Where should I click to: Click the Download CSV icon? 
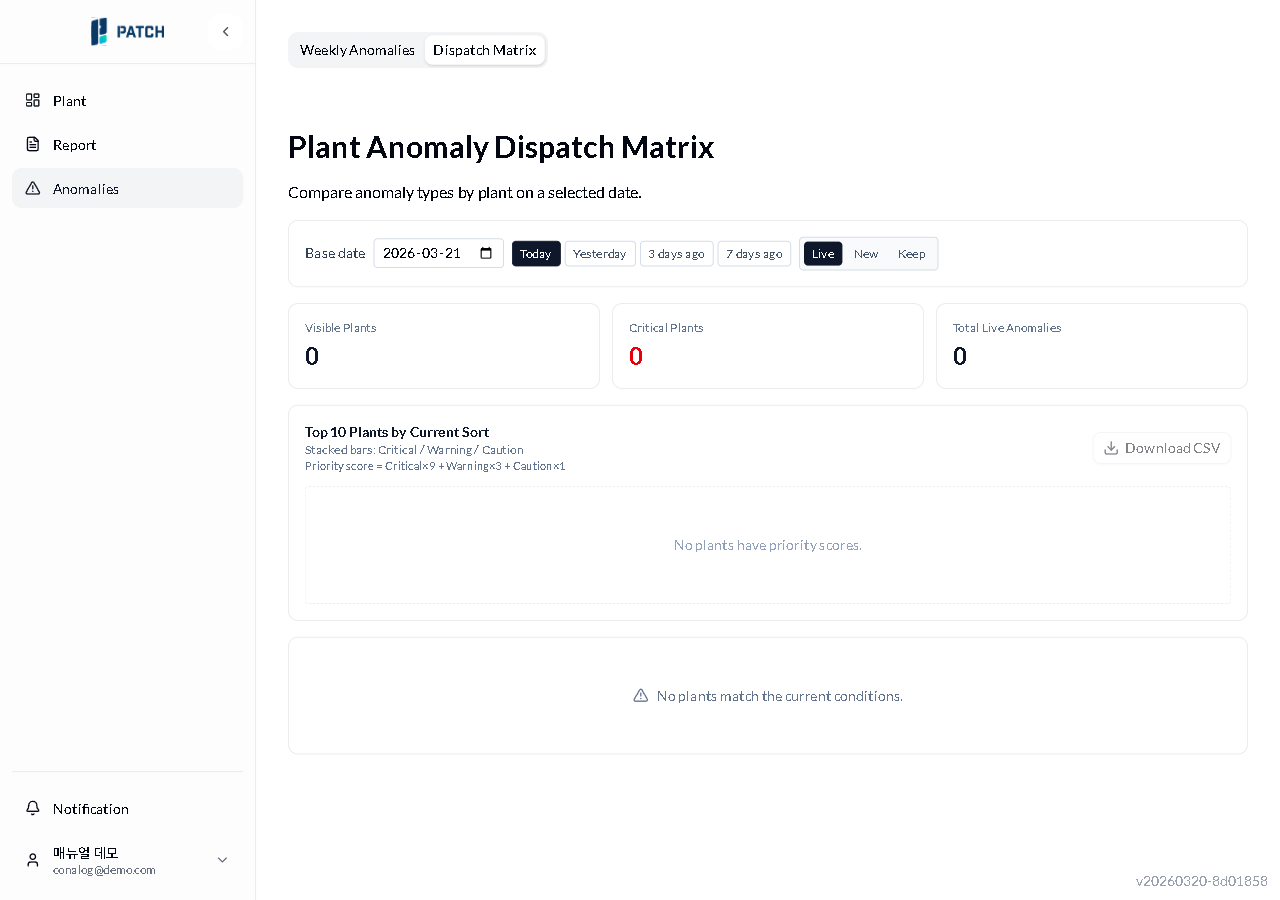1111,448
